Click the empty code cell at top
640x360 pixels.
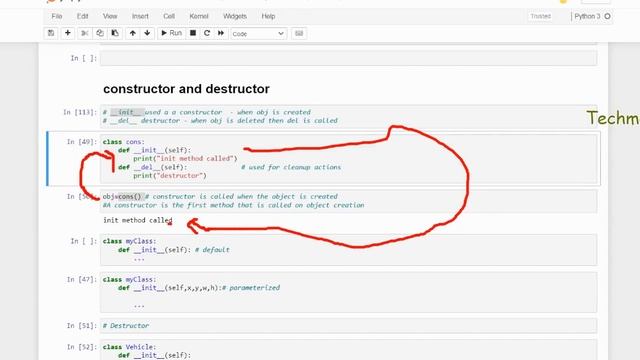point(349,58)
